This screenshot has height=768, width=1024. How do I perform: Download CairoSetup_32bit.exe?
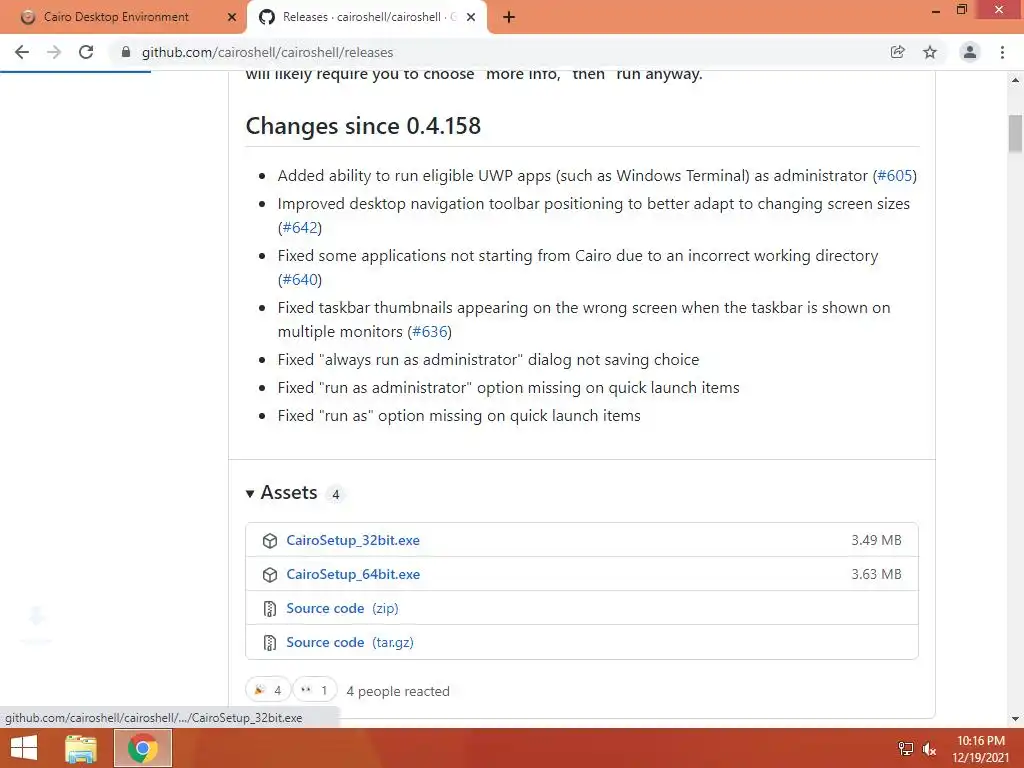tap(353, 540)
